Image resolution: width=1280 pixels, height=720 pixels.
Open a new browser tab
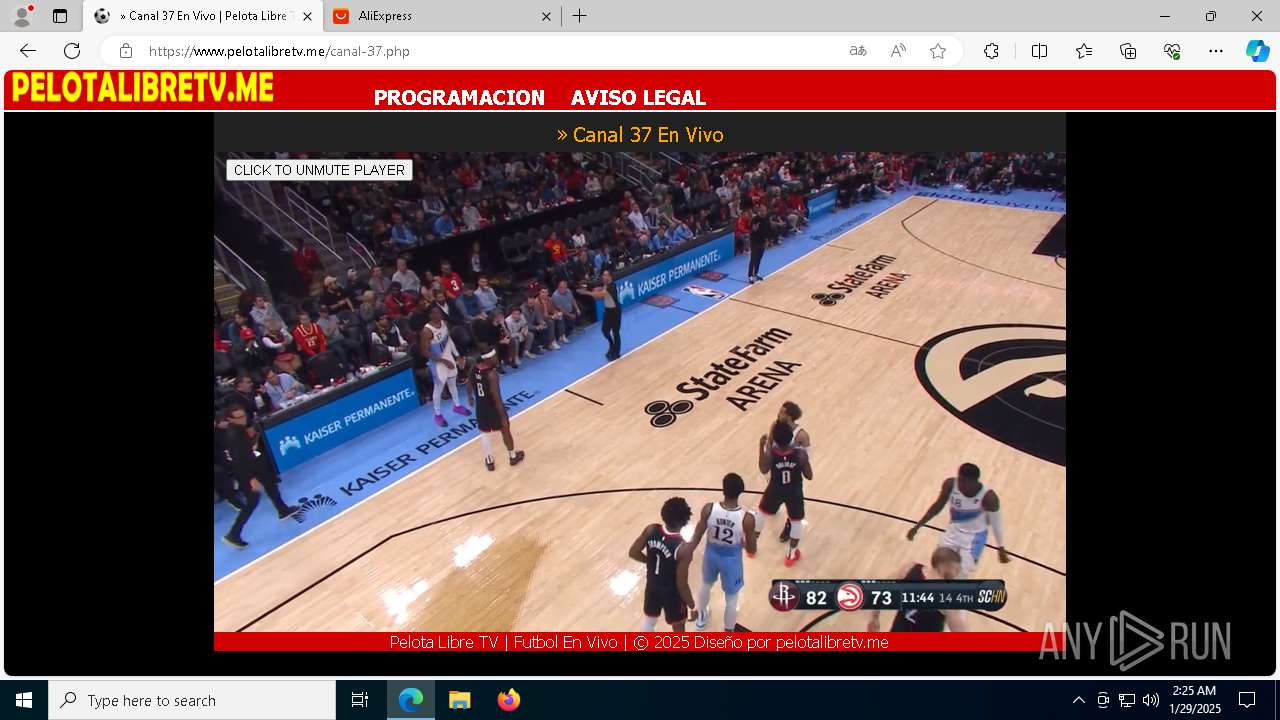580,16
